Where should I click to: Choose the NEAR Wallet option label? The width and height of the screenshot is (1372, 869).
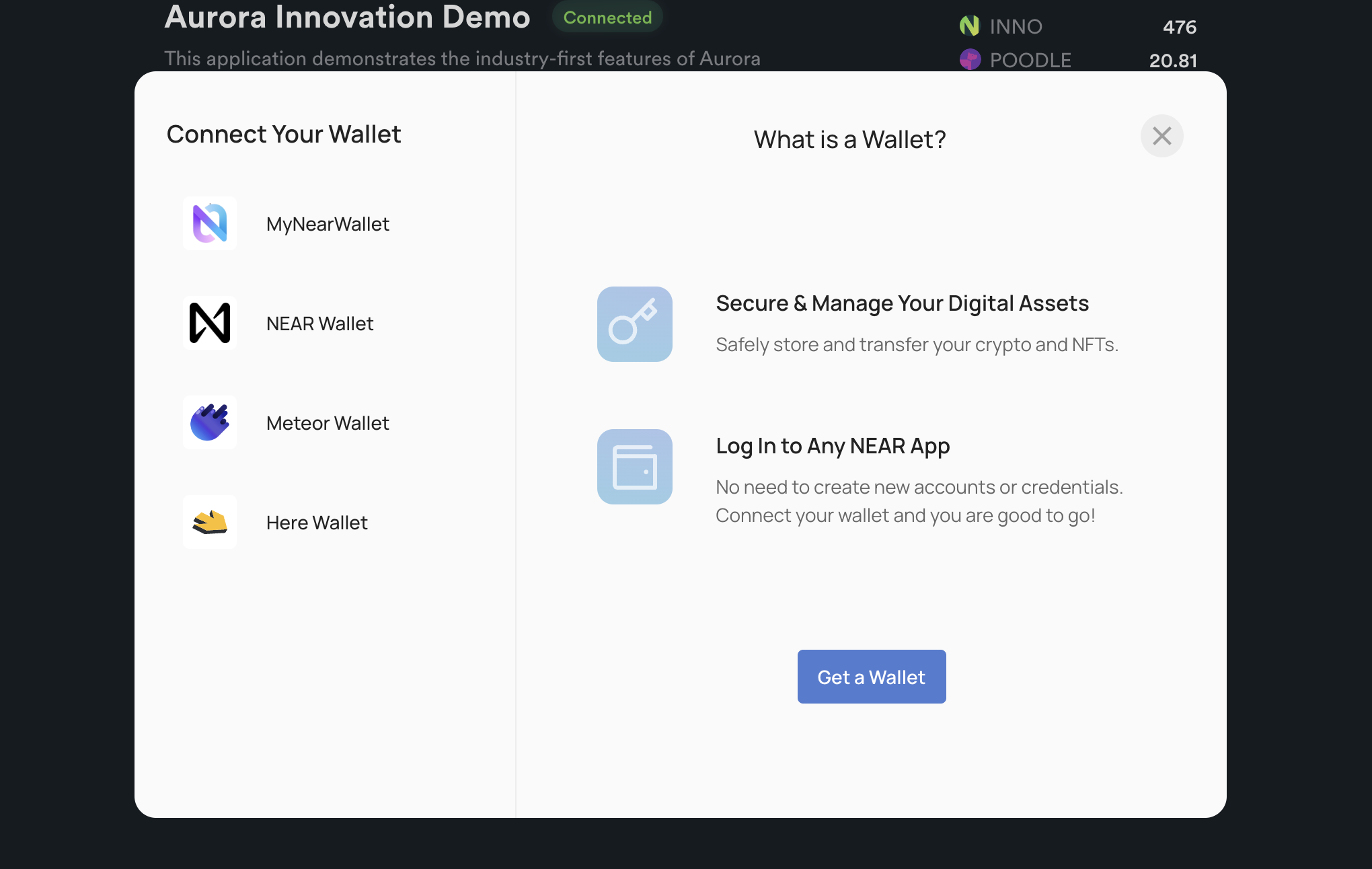point(319,324)
